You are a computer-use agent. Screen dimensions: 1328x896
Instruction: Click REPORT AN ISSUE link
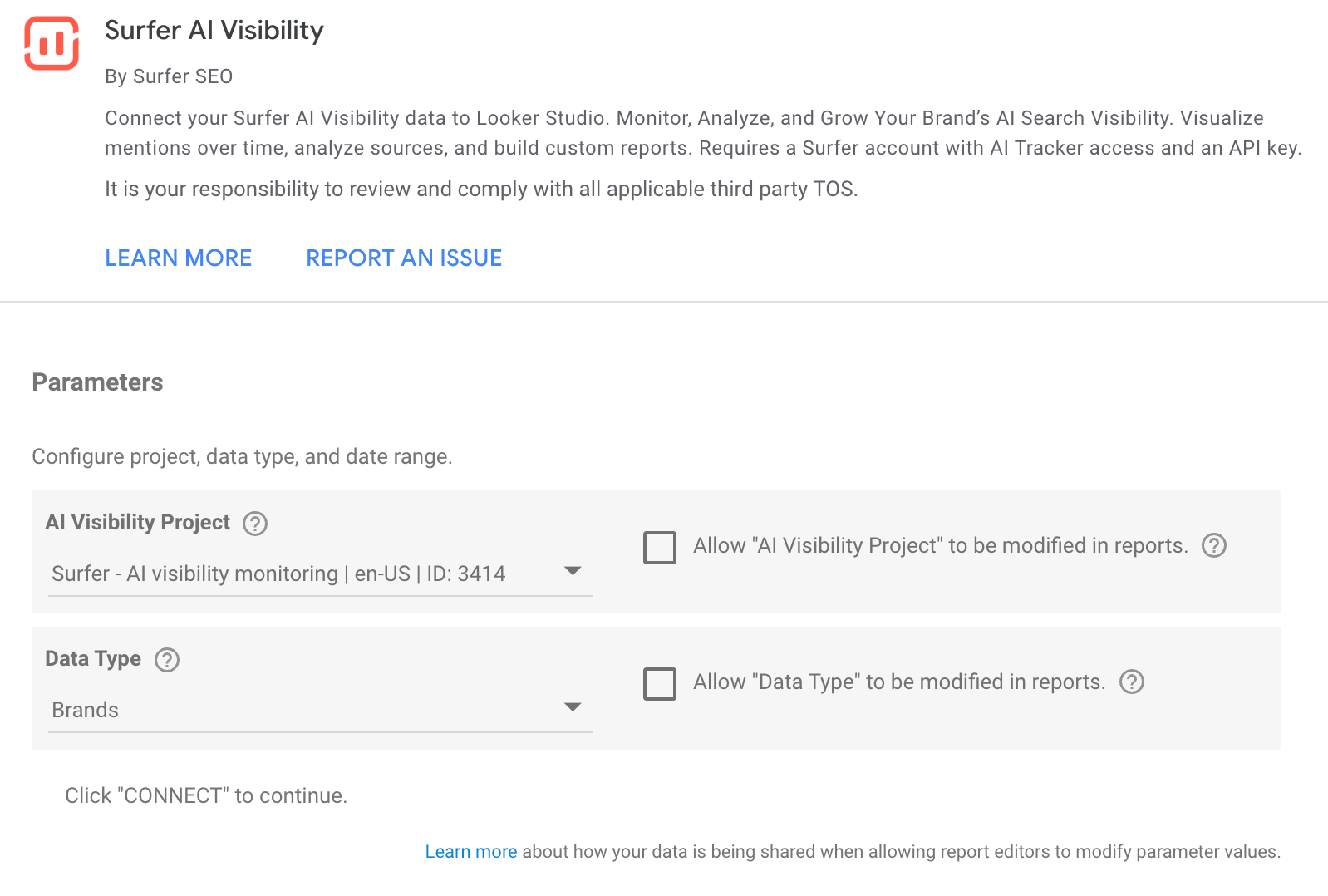404,258
